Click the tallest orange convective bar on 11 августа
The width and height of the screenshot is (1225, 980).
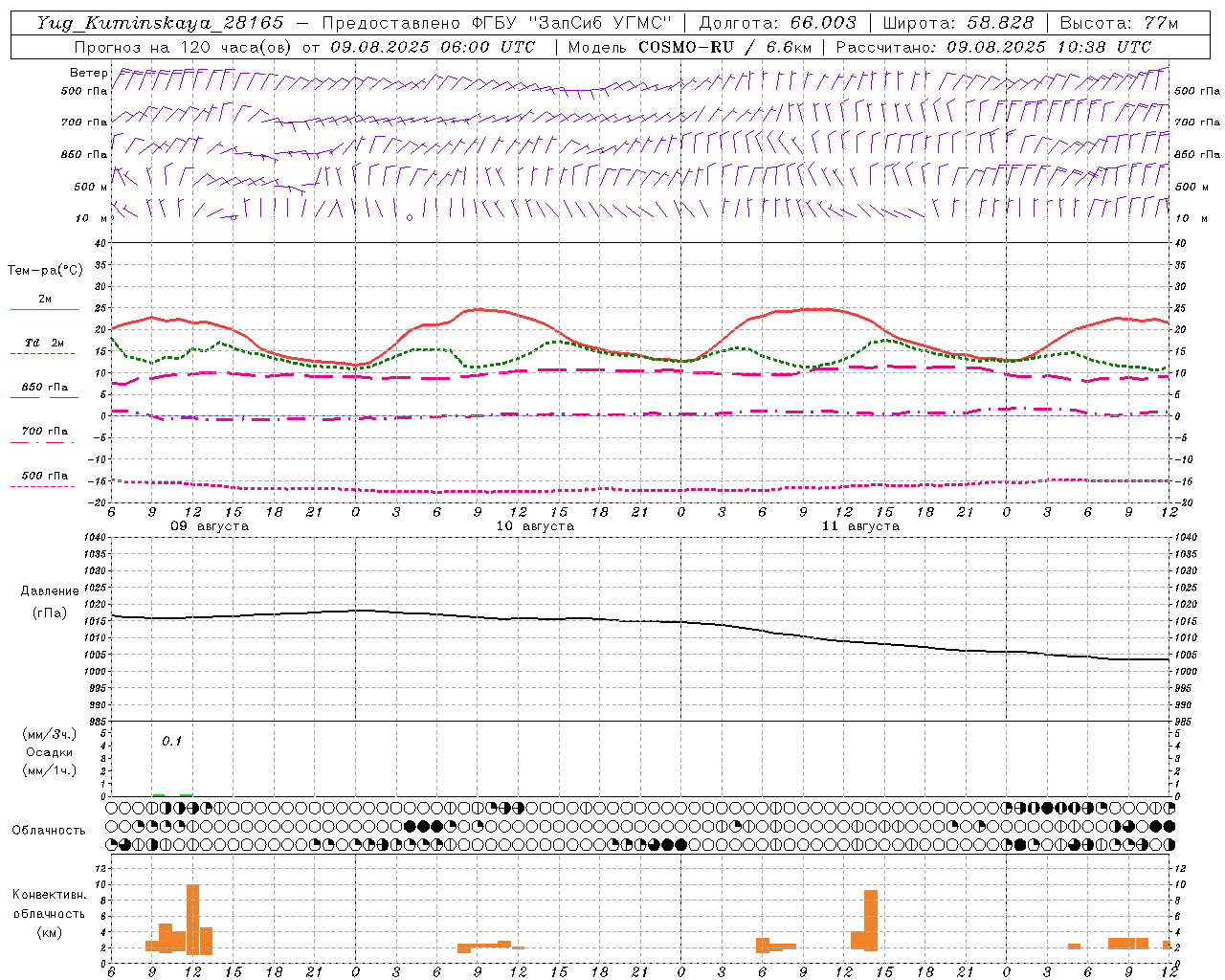tap(871, 921)
